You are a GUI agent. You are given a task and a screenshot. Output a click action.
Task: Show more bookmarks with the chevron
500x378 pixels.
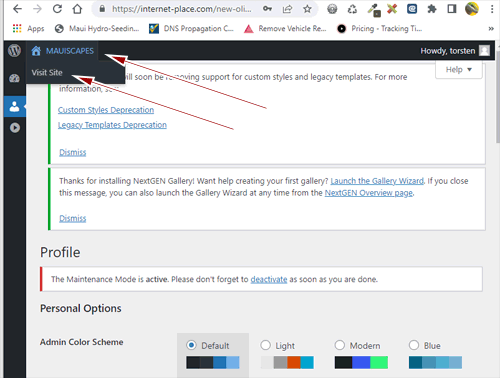point(491,29)
